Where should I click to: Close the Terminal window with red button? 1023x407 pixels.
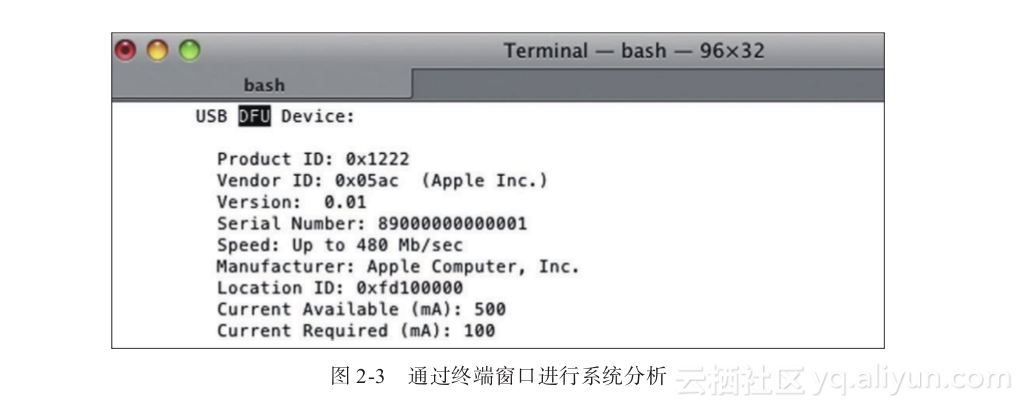(125, 50)
